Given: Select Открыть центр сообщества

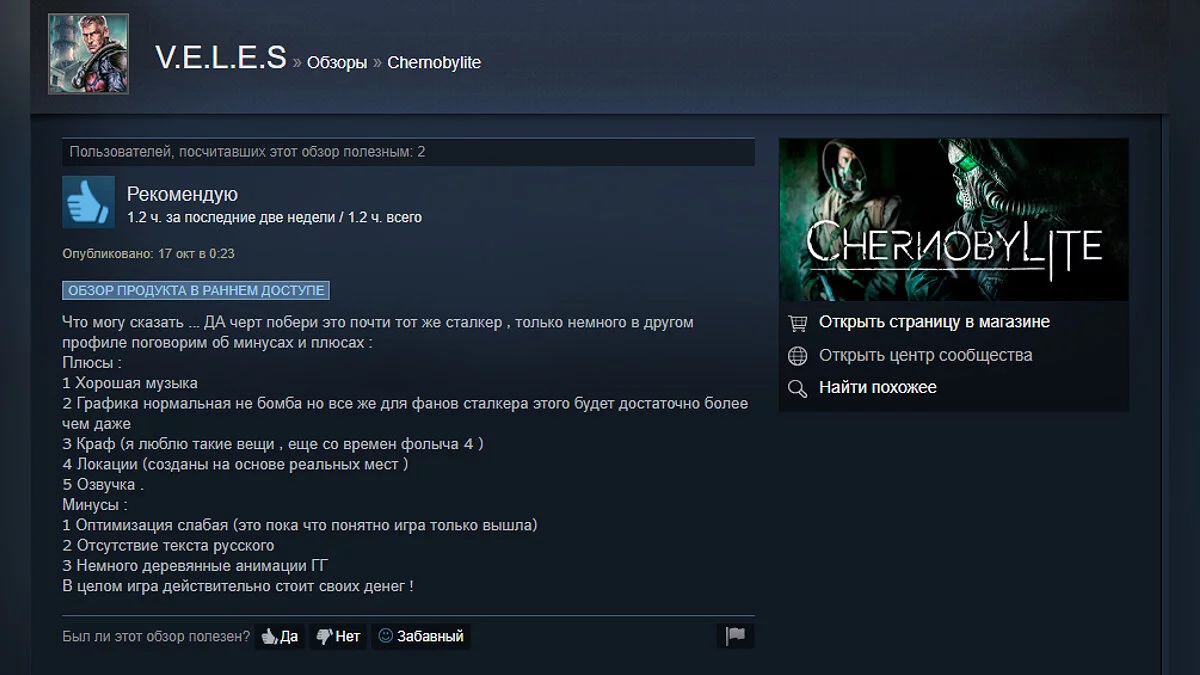Looking at the screenshot, I should (925, 355).
